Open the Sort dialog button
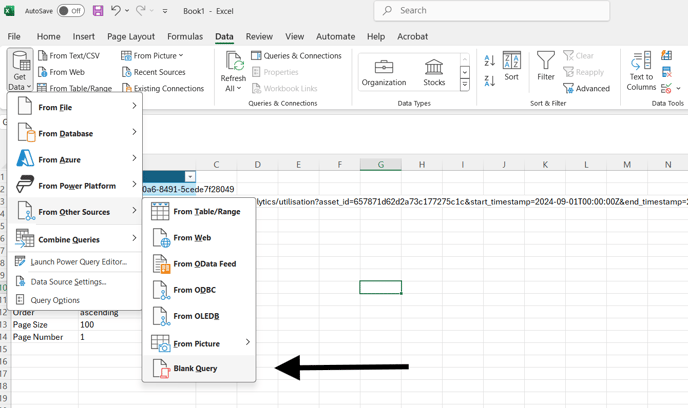688x408 pixels. point(511,67)
